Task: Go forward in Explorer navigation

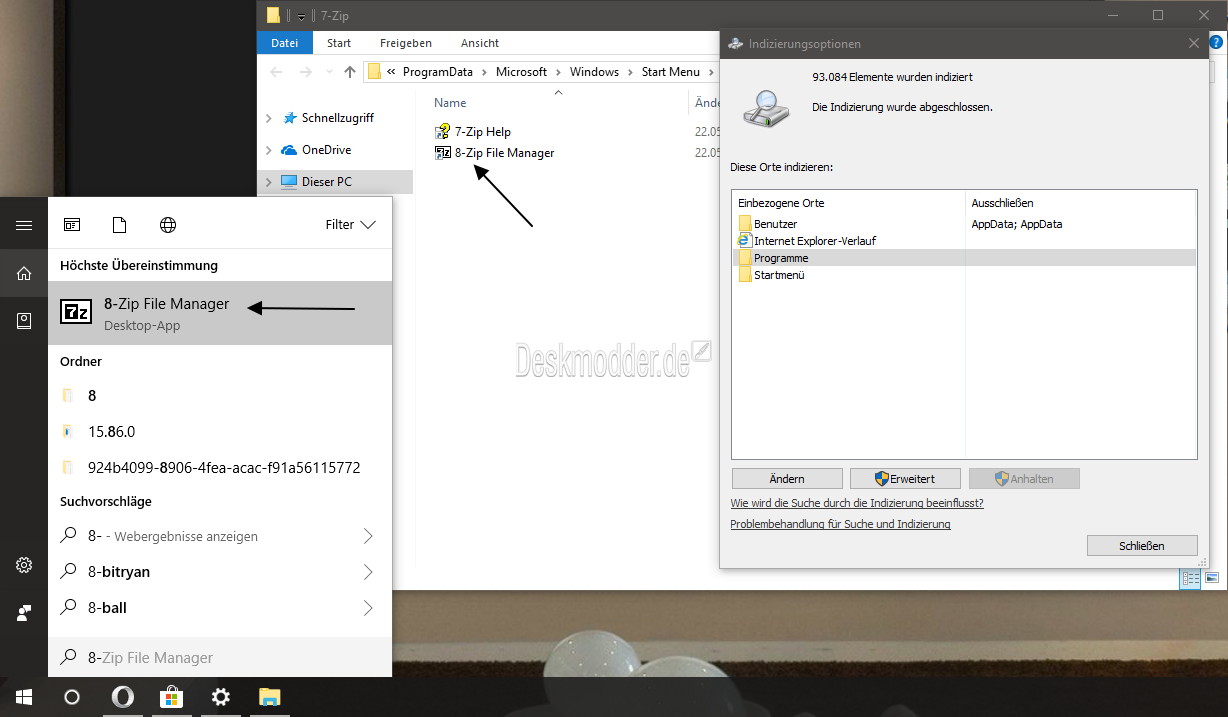Action: pos(306,72)
